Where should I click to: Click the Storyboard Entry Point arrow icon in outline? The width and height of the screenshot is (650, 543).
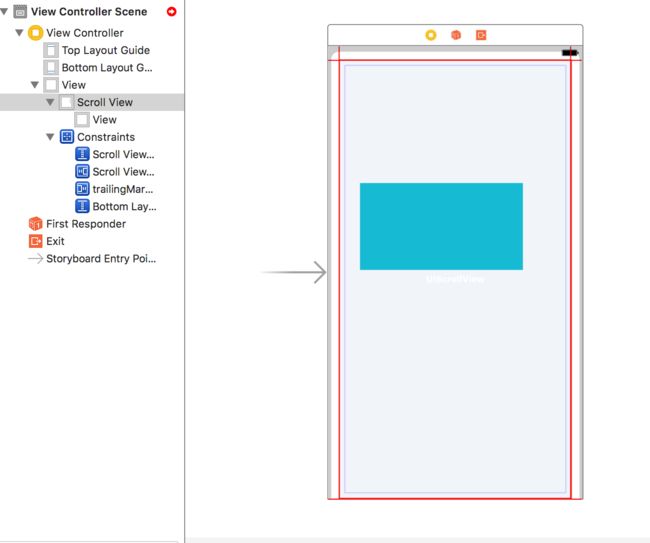point(35,259)
